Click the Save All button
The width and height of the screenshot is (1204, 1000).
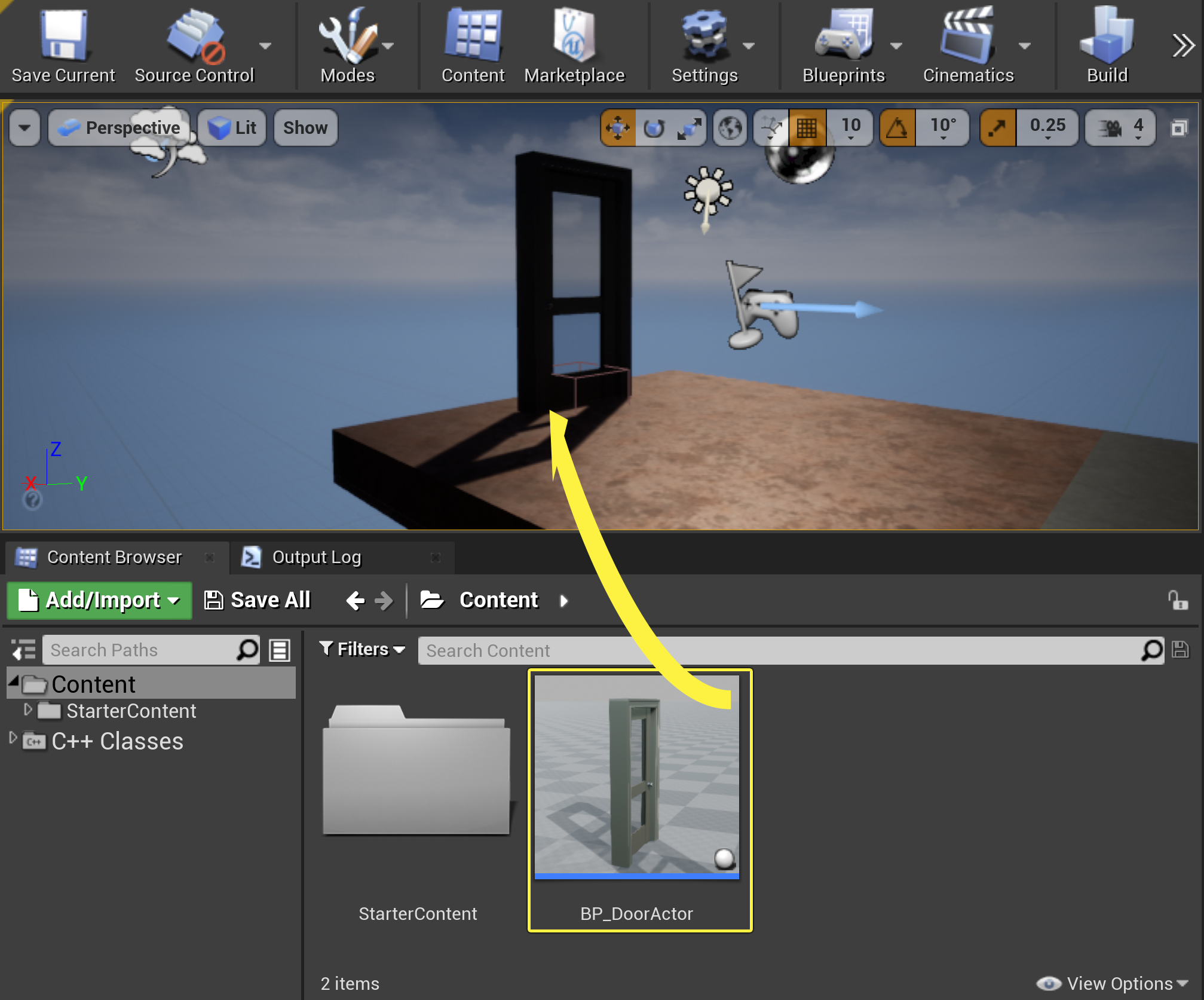click(x=258, y=600)
